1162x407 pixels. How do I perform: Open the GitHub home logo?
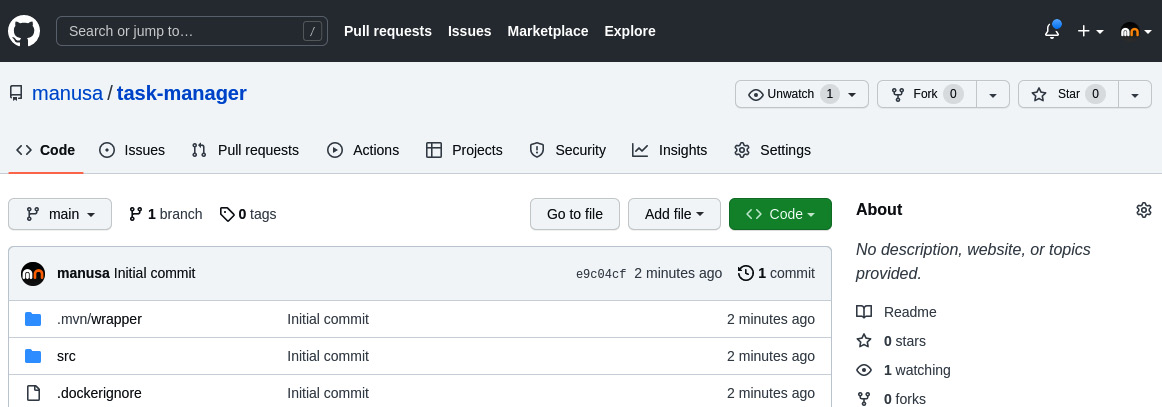click(24, 31)
